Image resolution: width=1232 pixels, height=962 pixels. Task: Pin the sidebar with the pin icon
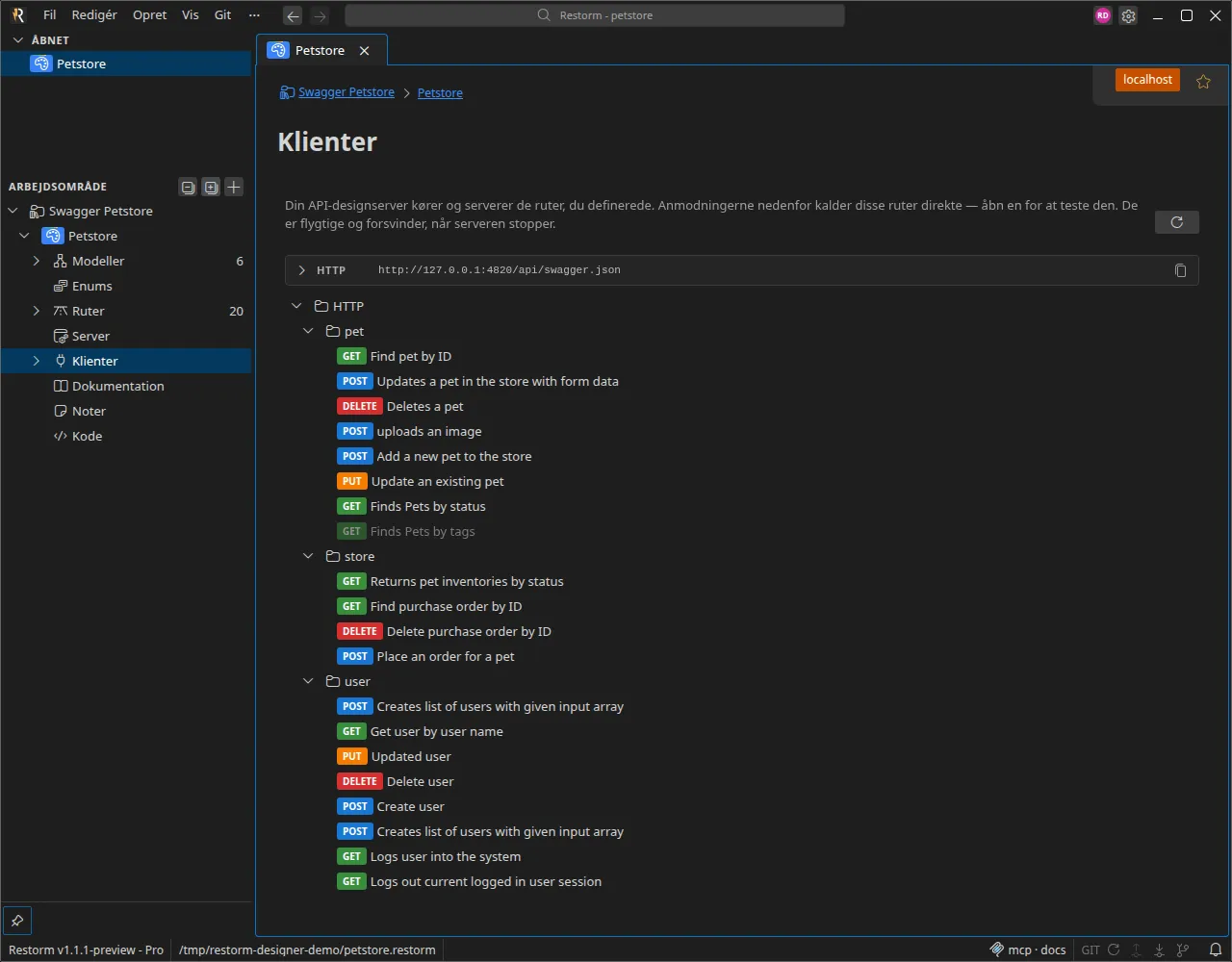coord(17,920)
